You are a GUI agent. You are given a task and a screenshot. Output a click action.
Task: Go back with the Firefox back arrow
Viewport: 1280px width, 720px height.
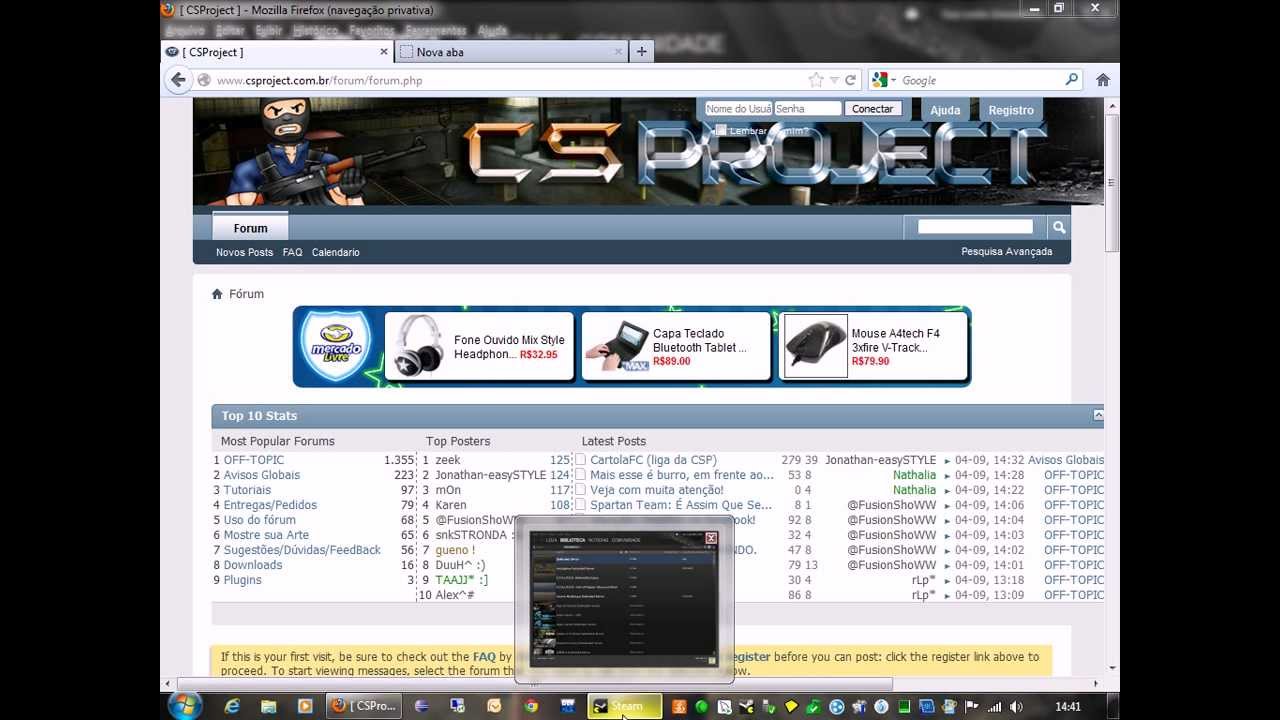pyautogui.click(x=179, y=80)
